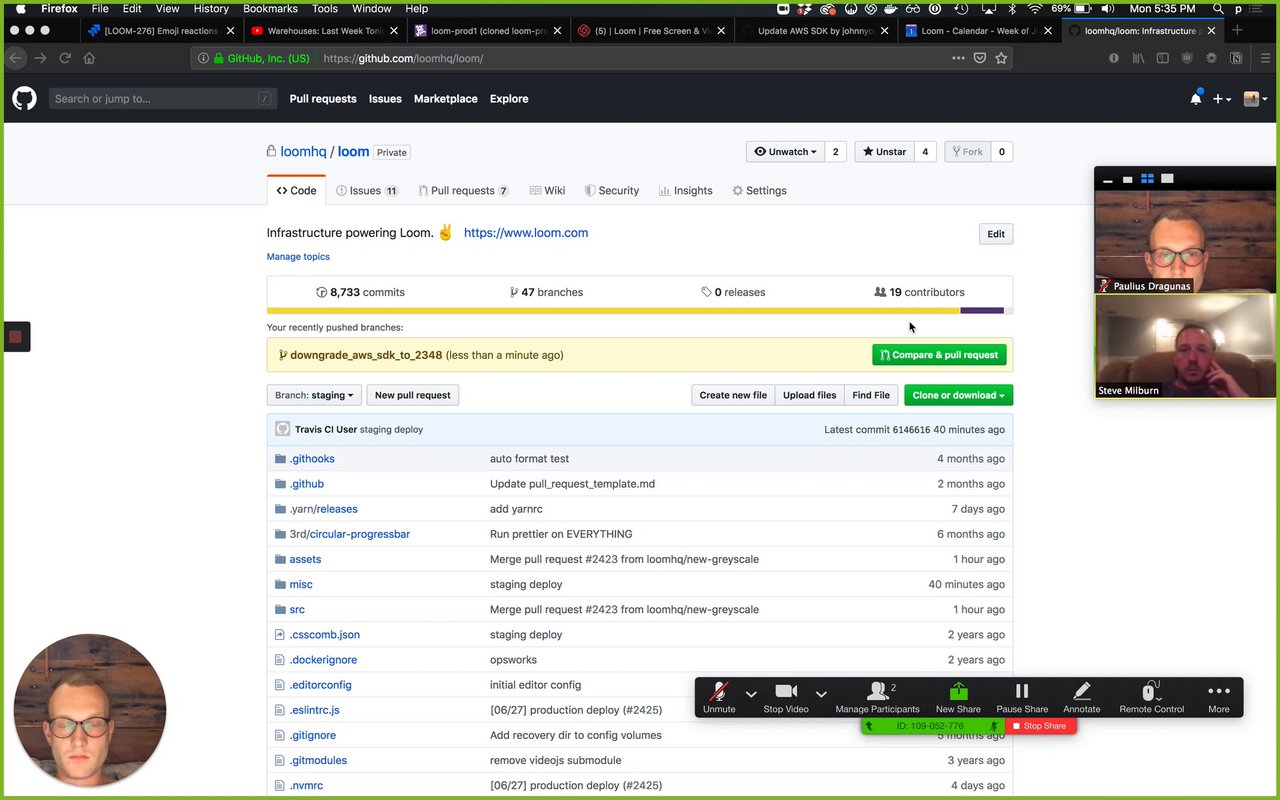This screenshot has width=1280, height=800.
Task: Click the Firefox home icon
Action: tap(89, 58)
